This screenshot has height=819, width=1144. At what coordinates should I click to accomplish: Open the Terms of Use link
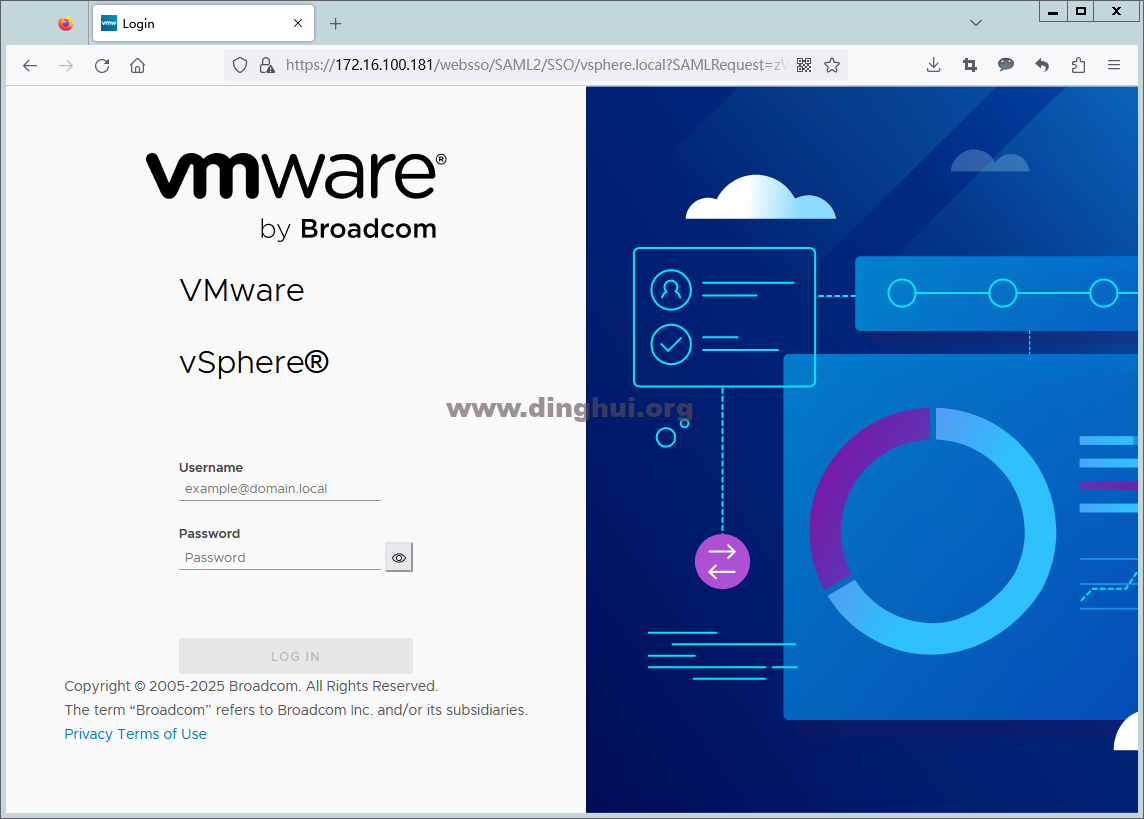162,734
